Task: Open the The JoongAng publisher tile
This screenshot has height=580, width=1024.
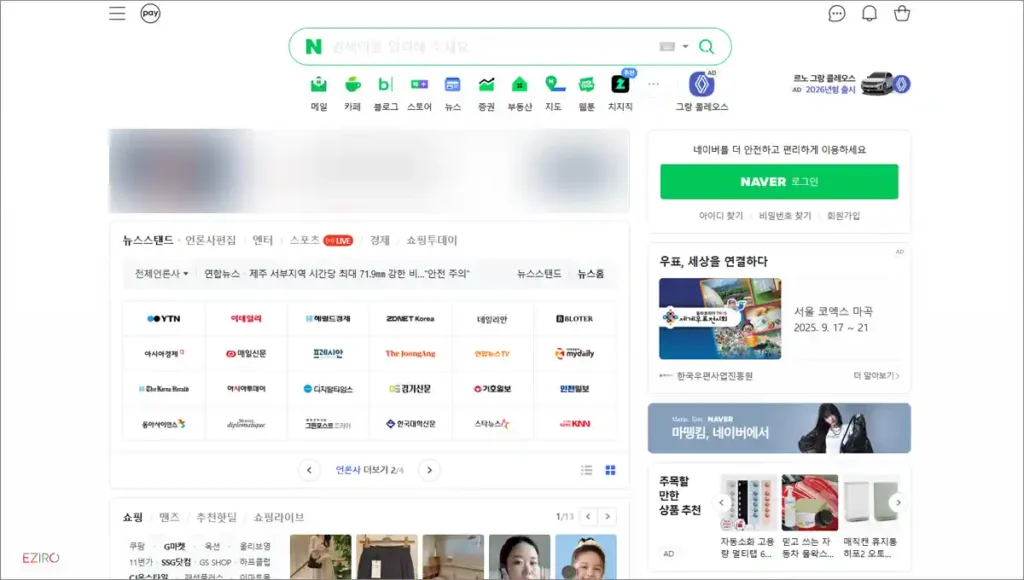Action: click(x=410, y=353)
